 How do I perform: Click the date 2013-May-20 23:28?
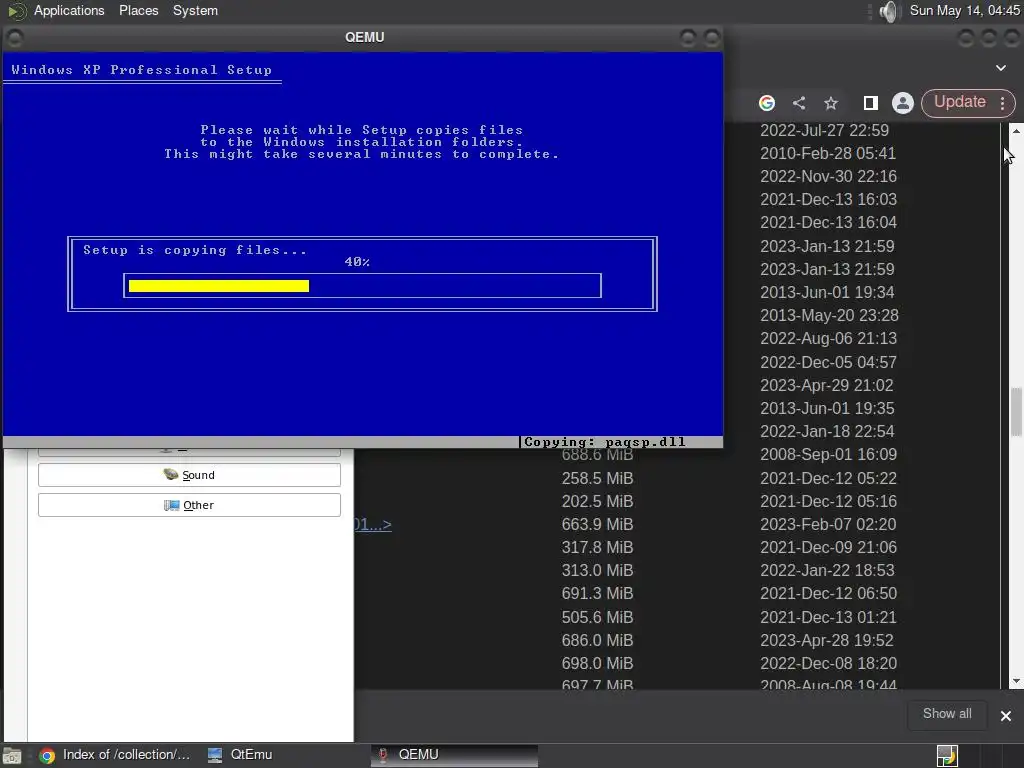click(x=829, y=315)
